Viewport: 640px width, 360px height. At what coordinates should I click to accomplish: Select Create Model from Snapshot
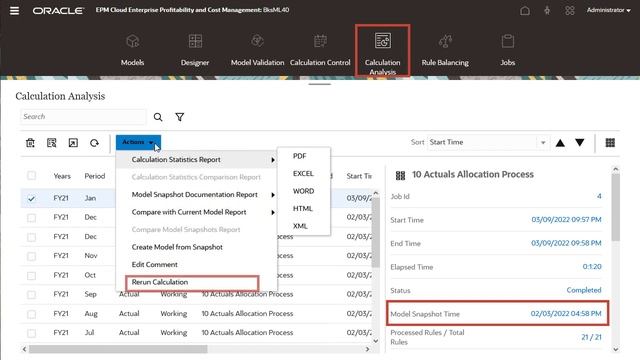click(x=177, y=247)
